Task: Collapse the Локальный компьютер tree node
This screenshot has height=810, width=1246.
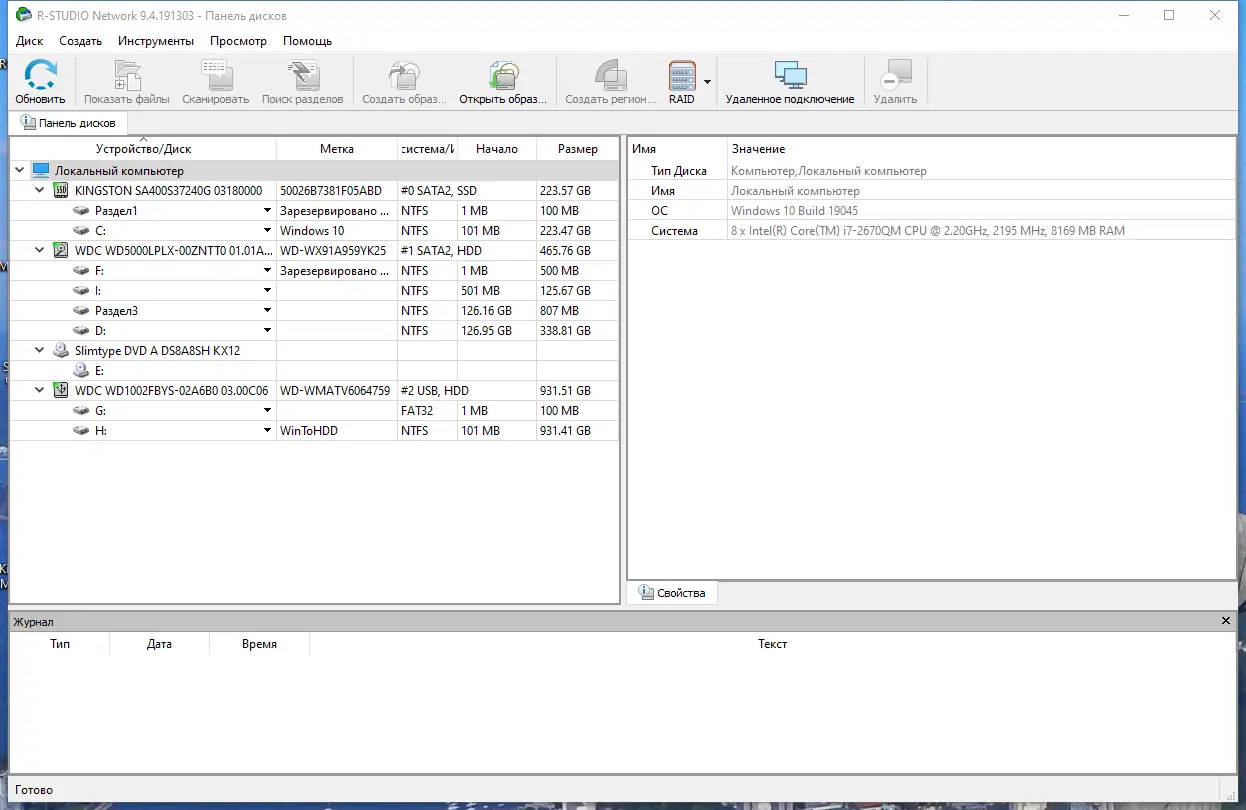Action: (18, 170)
